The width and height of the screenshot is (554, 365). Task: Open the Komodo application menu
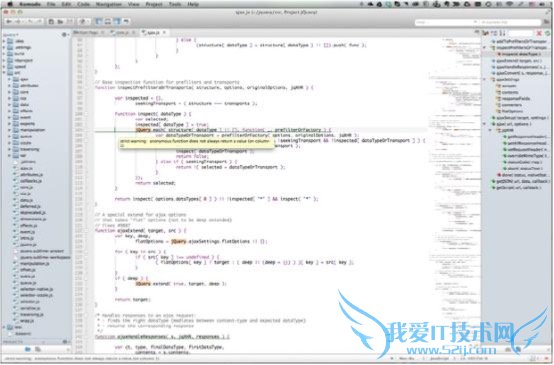30,4
